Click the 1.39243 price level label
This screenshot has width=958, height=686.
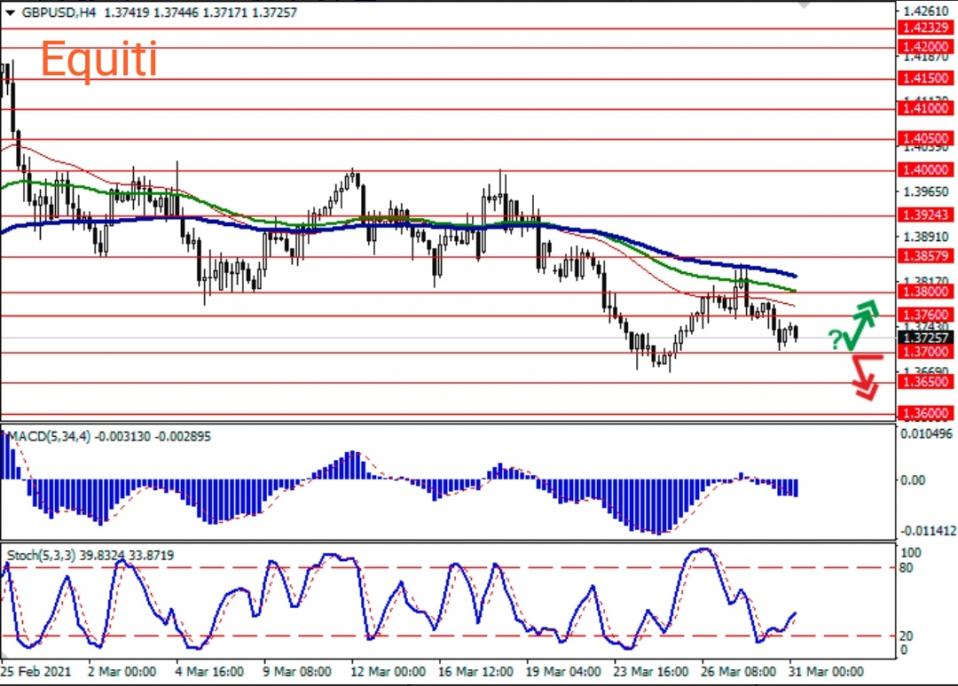point(926,215)
